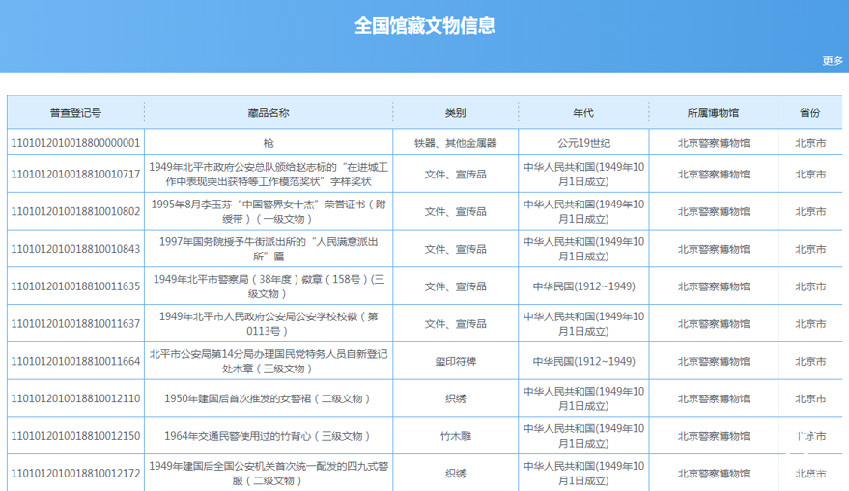Open the 1997年国务院授予牛街派出所 entry

pyautogui.click(x=268, y=249)
